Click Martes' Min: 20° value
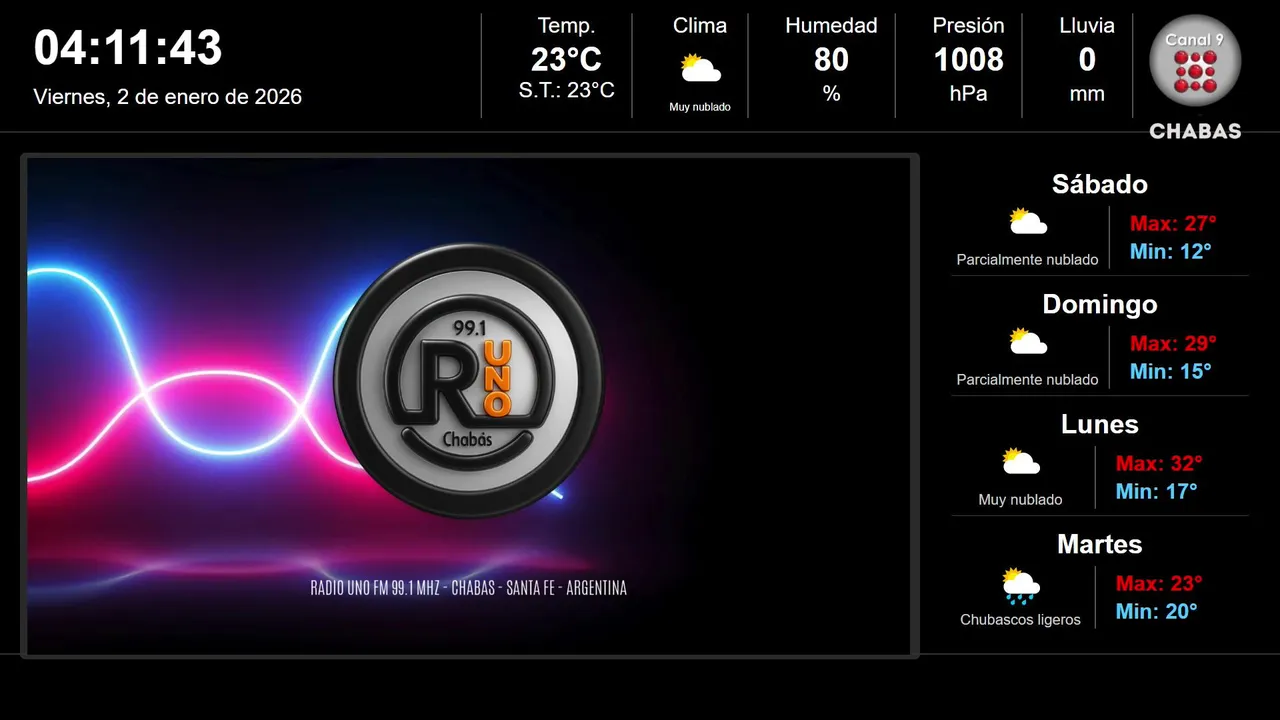 [x=1156, y=611]
